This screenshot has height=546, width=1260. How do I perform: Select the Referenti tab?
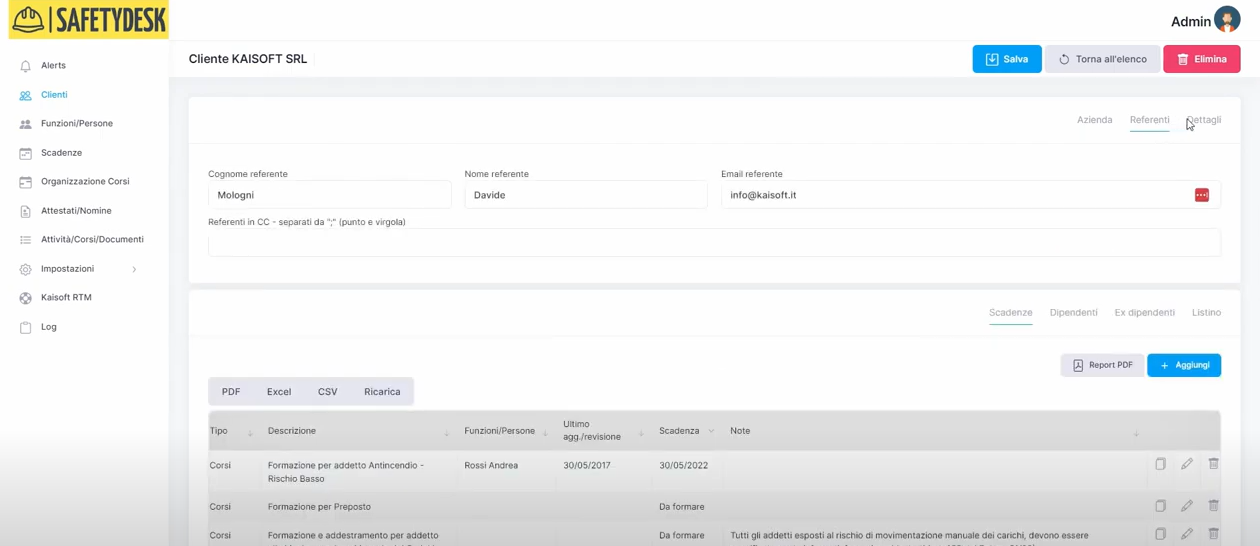(1149, 120)
